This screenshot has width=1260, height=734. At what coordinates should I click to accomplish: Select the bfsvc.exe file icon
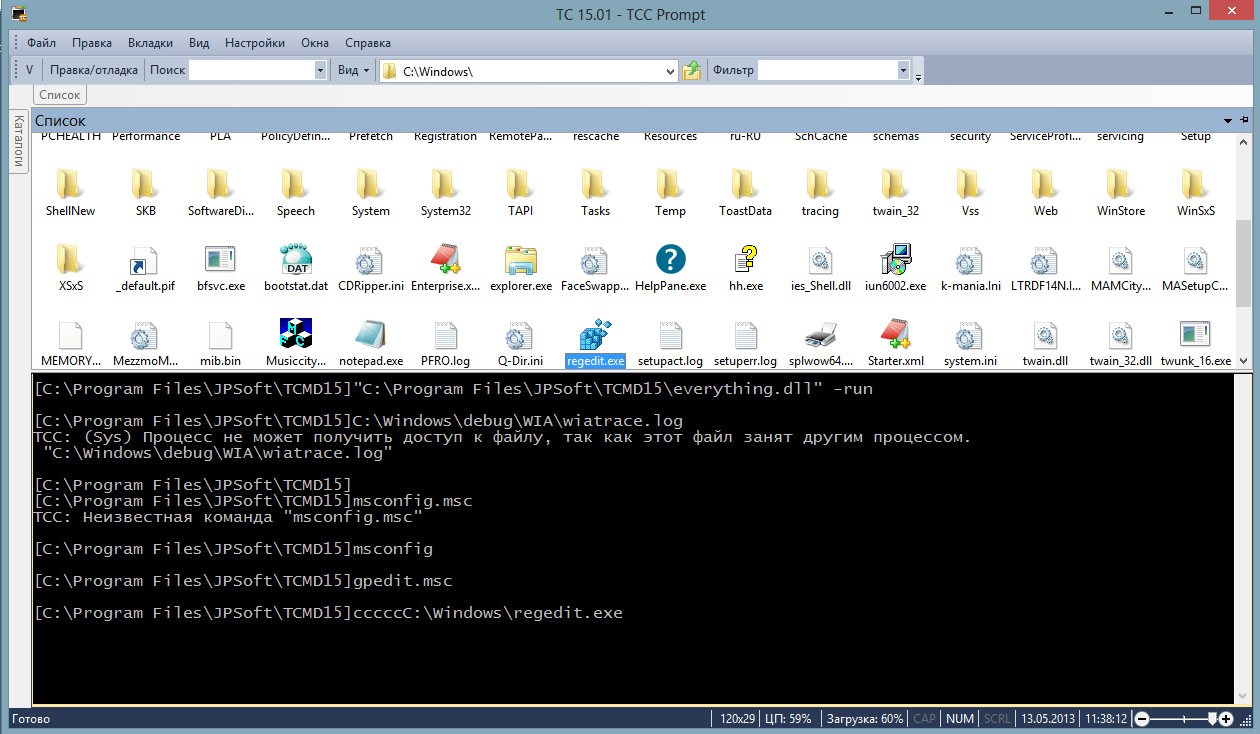pos(220,260)
